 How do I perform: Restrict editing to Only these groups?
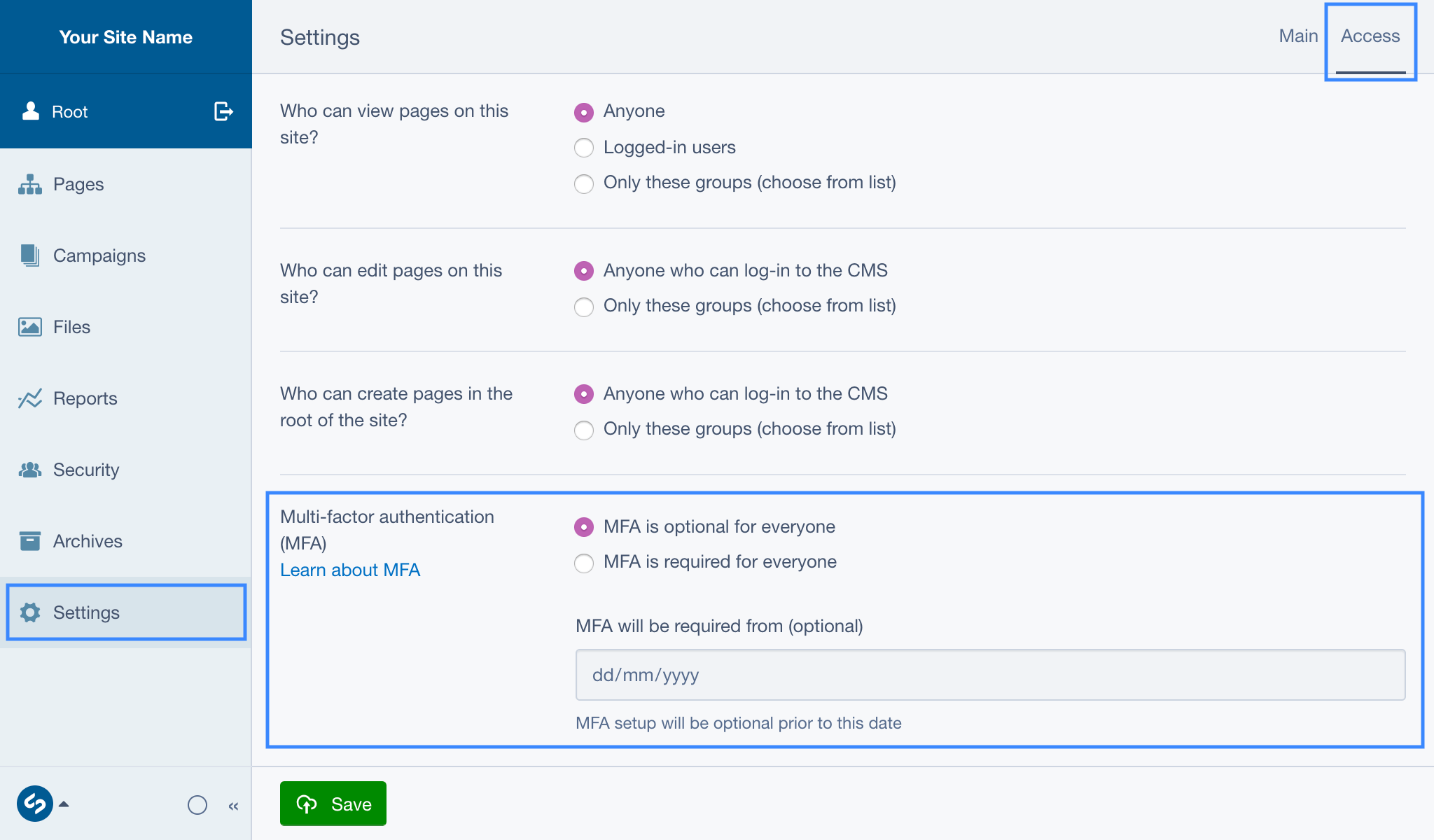583,307
